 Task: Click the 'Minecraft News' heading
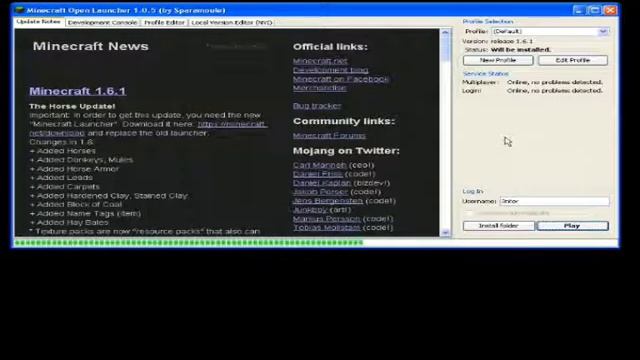[91, 46]
